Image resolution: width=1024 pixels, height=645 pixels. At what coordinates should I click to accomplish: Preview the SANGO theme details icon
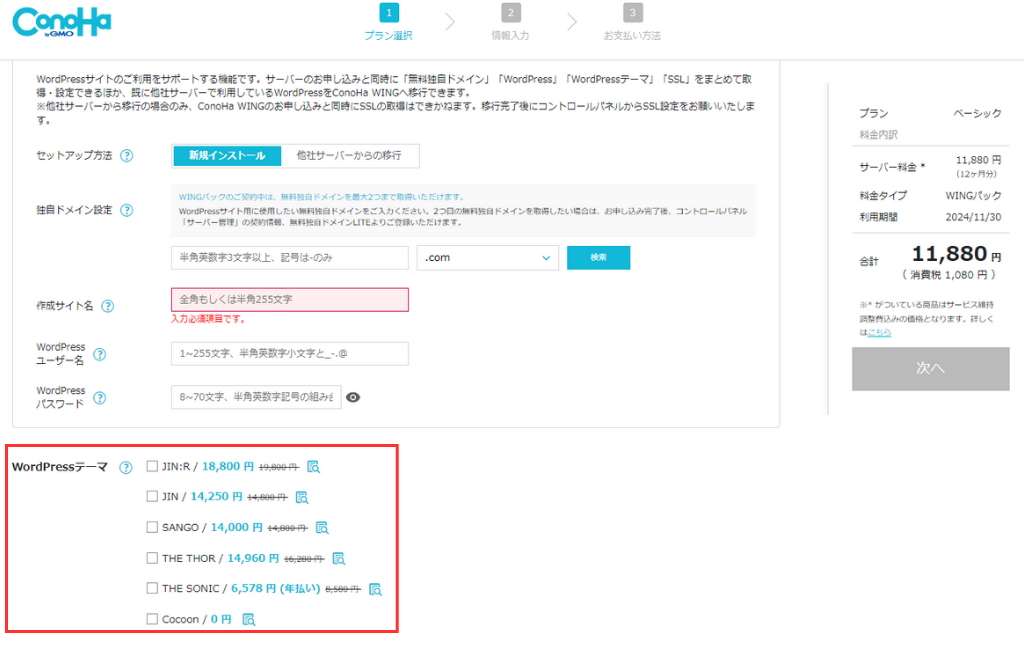[322, 527]
